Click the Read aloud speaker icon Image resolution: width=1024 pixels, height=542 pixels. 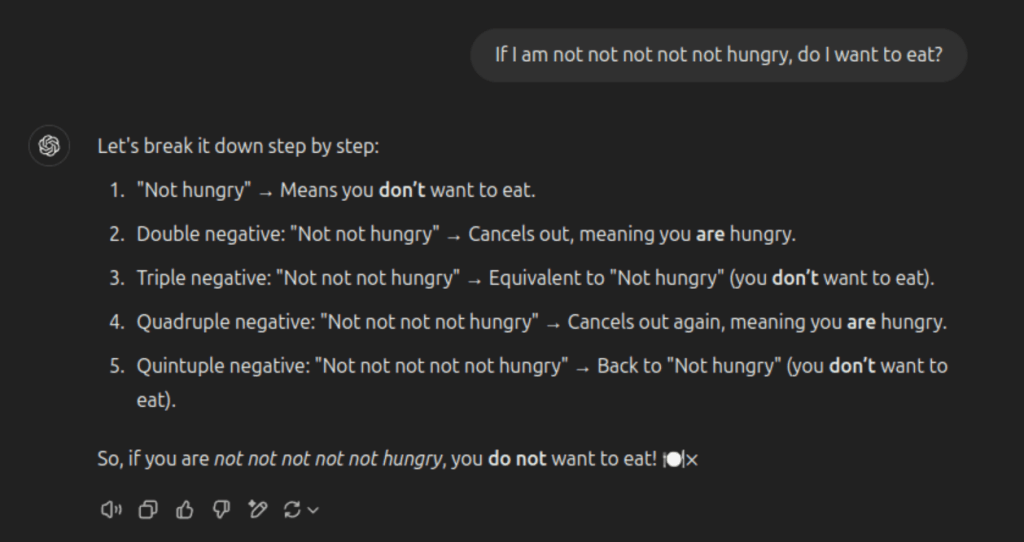click(111, 510)
